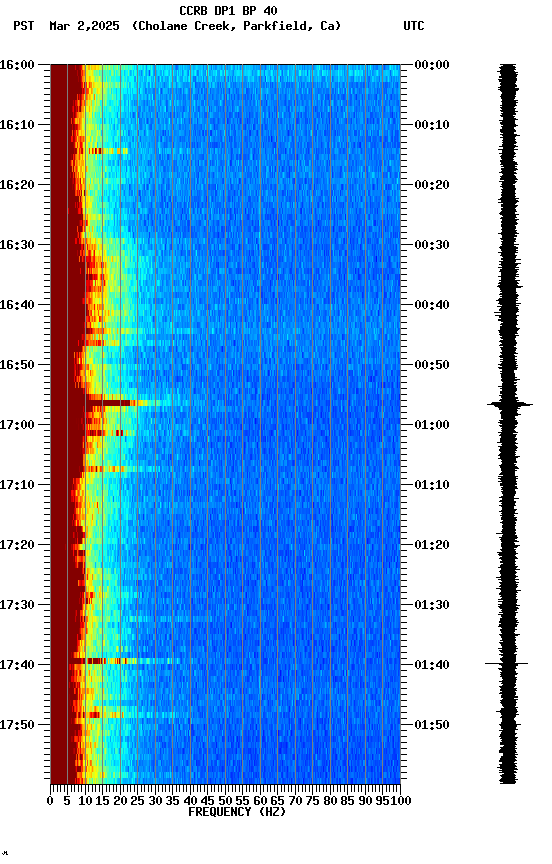Click the PST time label "16:10"

coord(17,125)
